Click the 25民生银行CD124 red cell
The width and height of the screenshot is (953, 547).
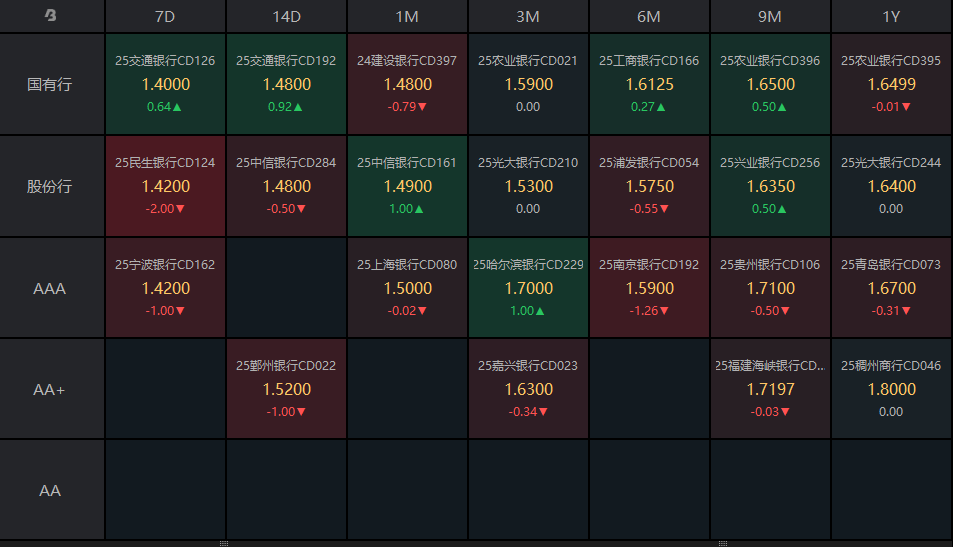[165, 186]
